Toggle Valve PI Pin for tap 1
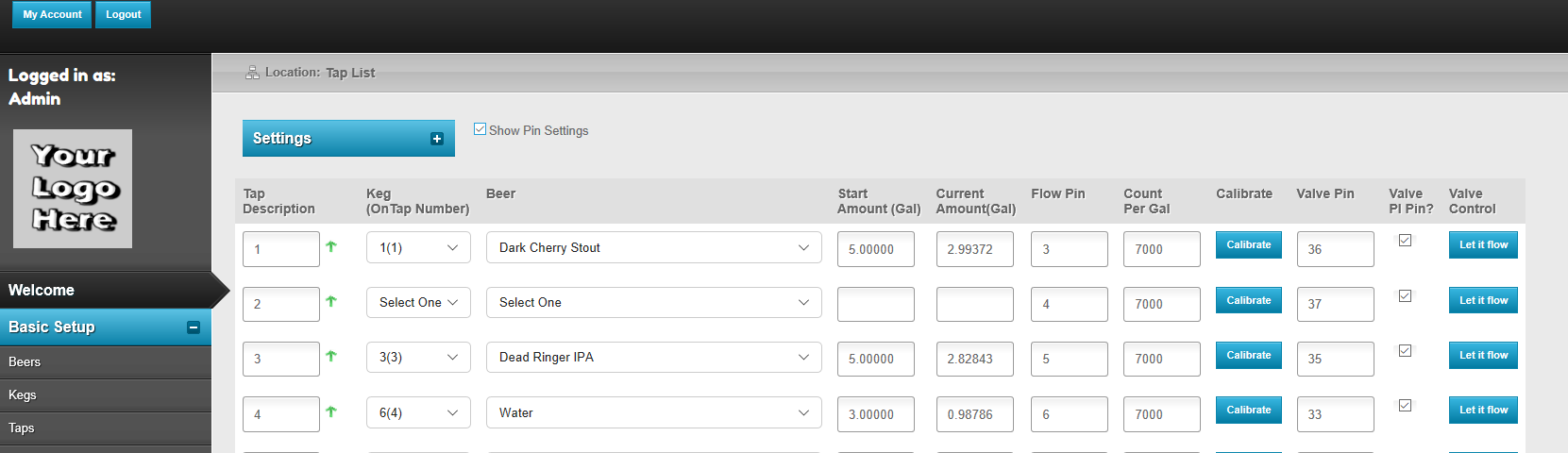This screenshot has height=453, width=1568. click(x=1405, y=241)
